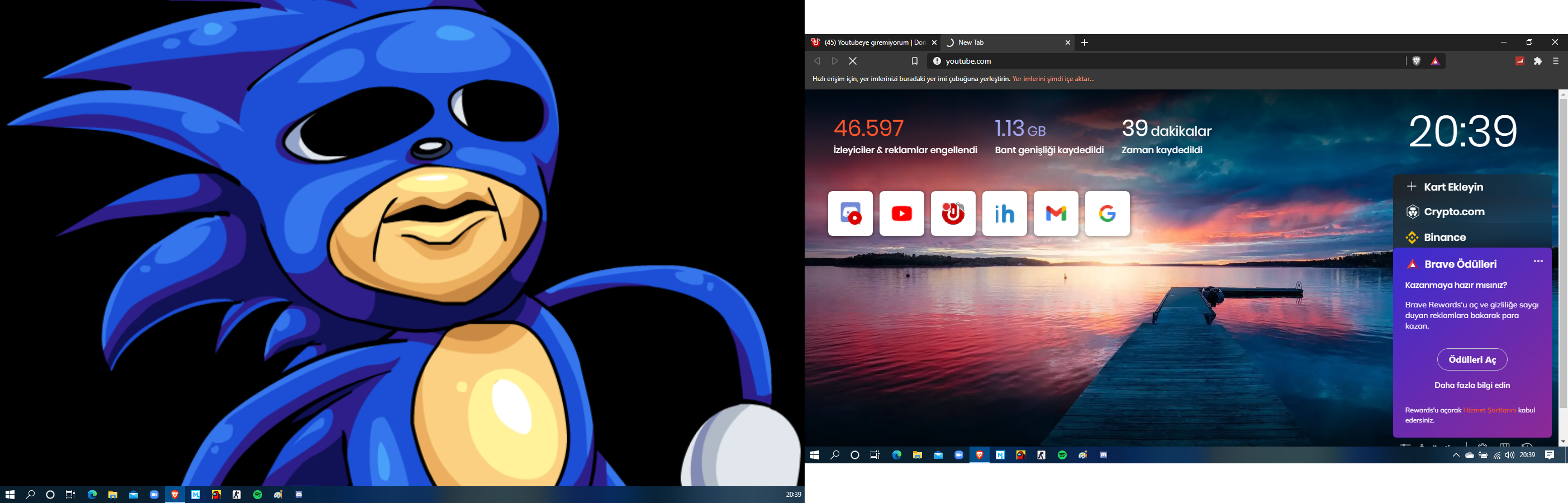Image resolution: width=1568 pixels, height=503 pixels.
Task: Click the Ödülleri Aç button
Action: coord(1472,359)
